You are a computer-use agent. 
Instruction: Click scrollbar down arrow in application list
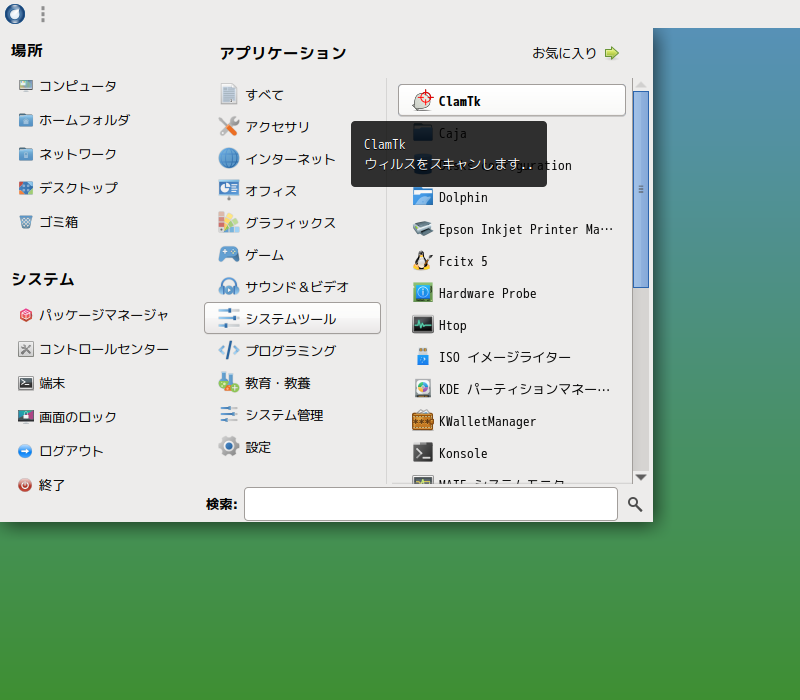641,478
